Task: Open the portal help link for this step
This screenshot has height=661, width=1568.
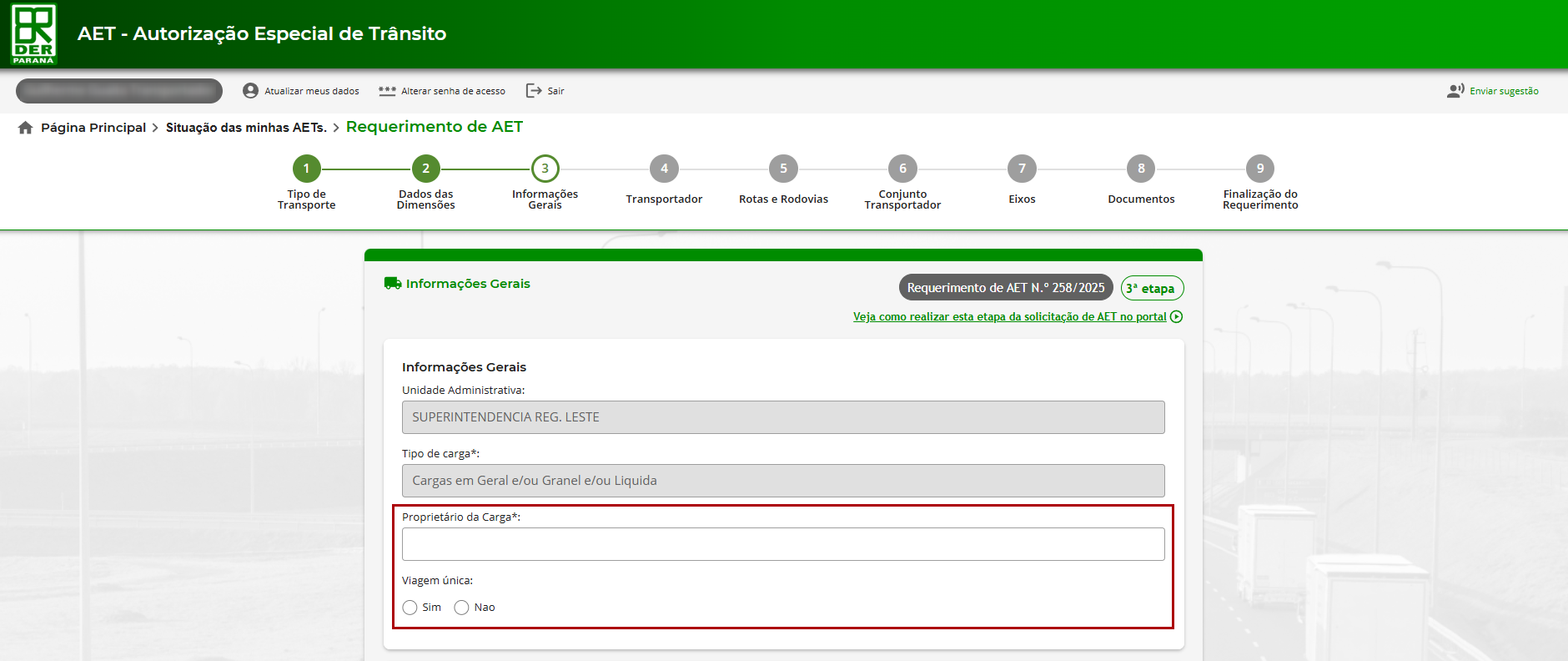Action: pyautogui.click(x=1009, y=317)
